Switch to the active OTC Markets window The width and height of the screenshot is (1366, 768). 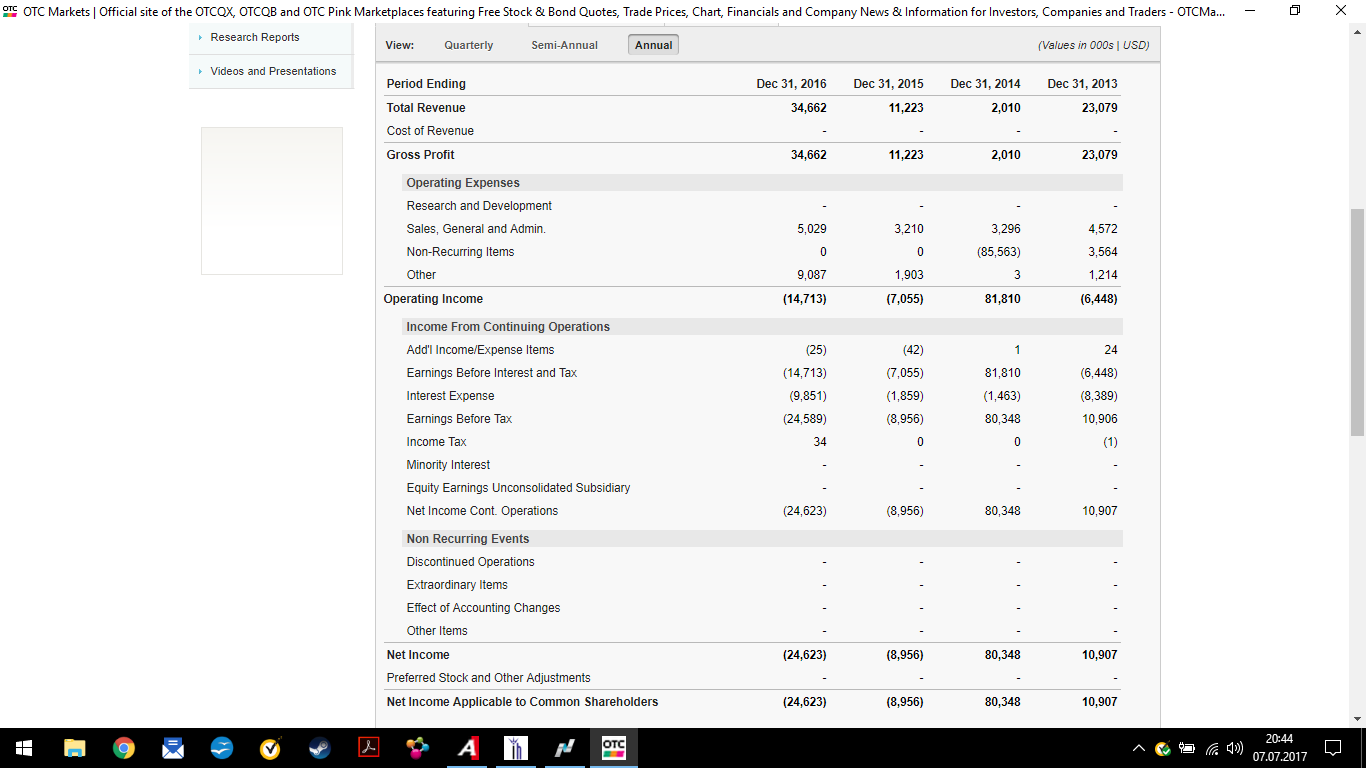tap(613, 748)
